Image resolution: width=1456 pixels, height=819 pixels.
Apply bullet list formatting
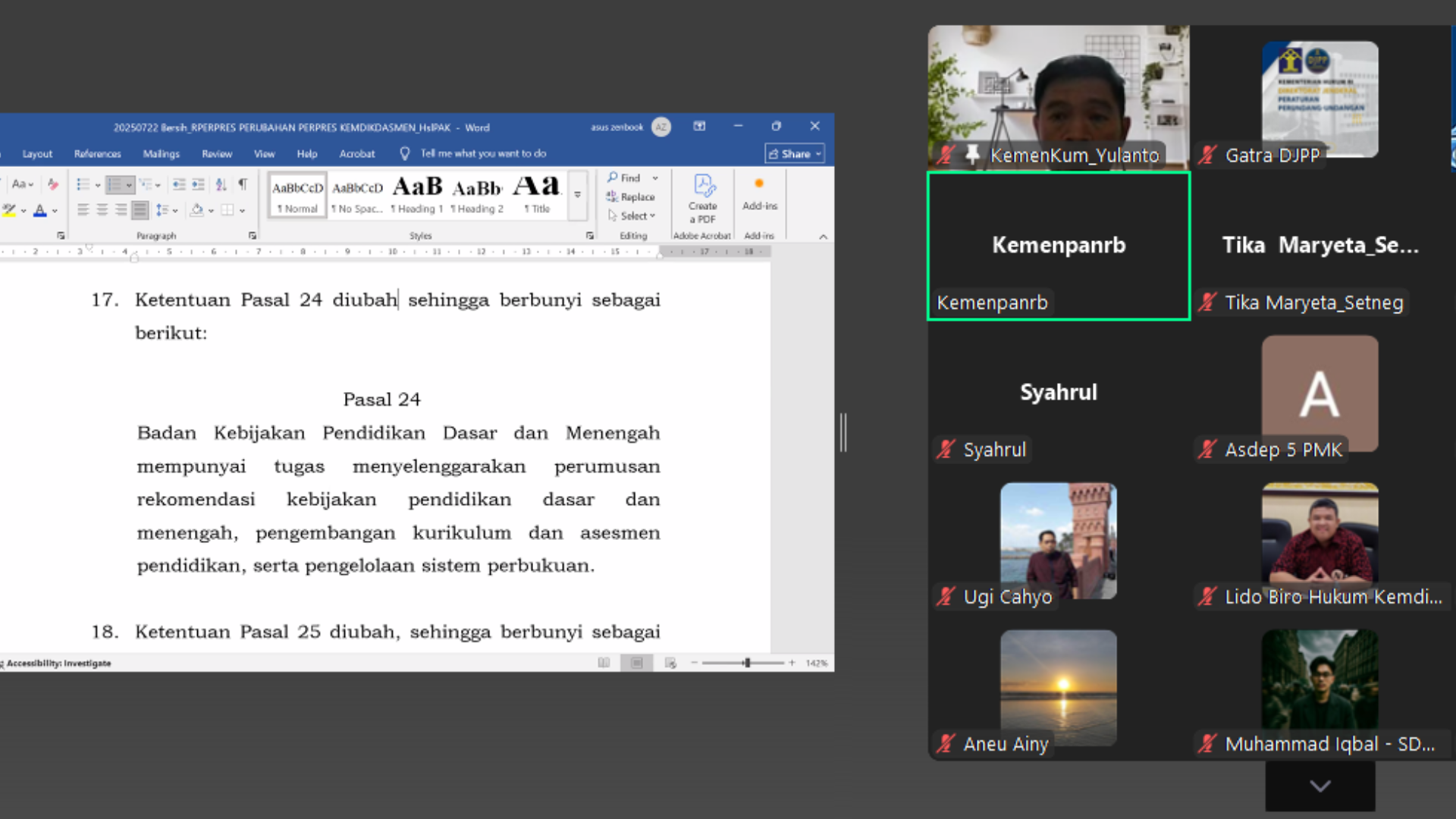[x=83, y=184]
